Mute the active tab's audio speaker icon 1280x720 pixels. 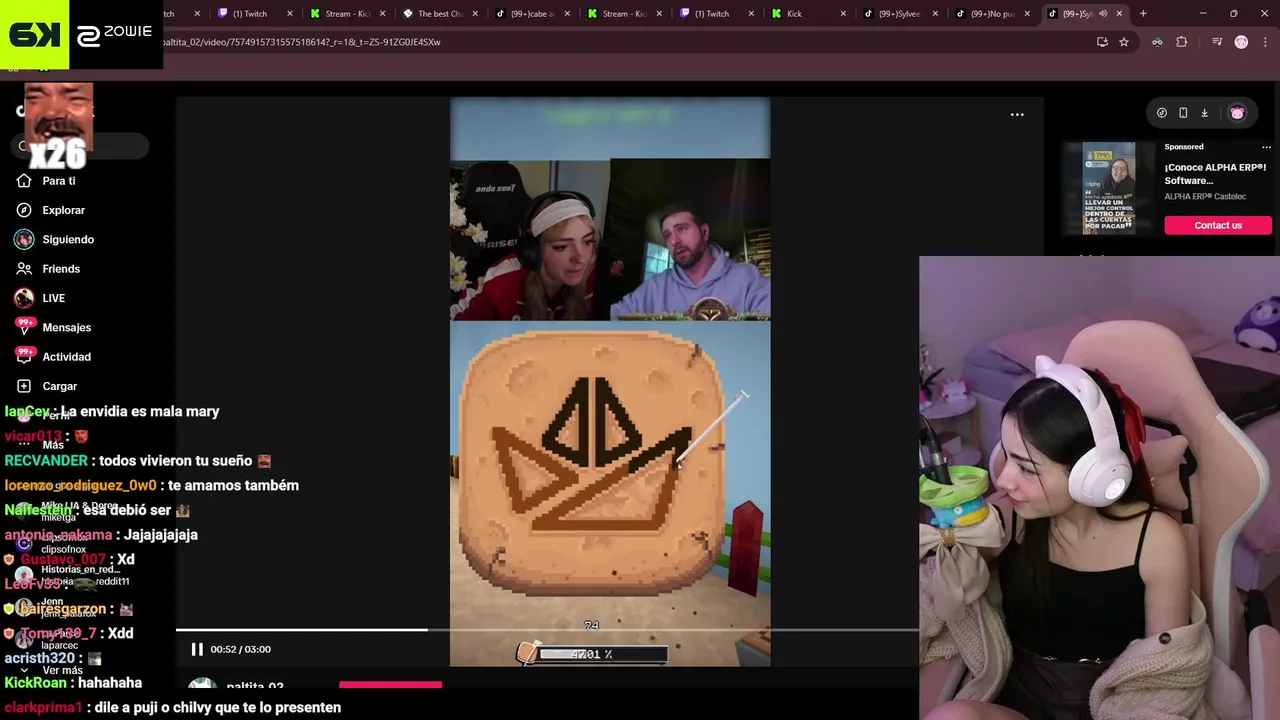point(1103,14)
